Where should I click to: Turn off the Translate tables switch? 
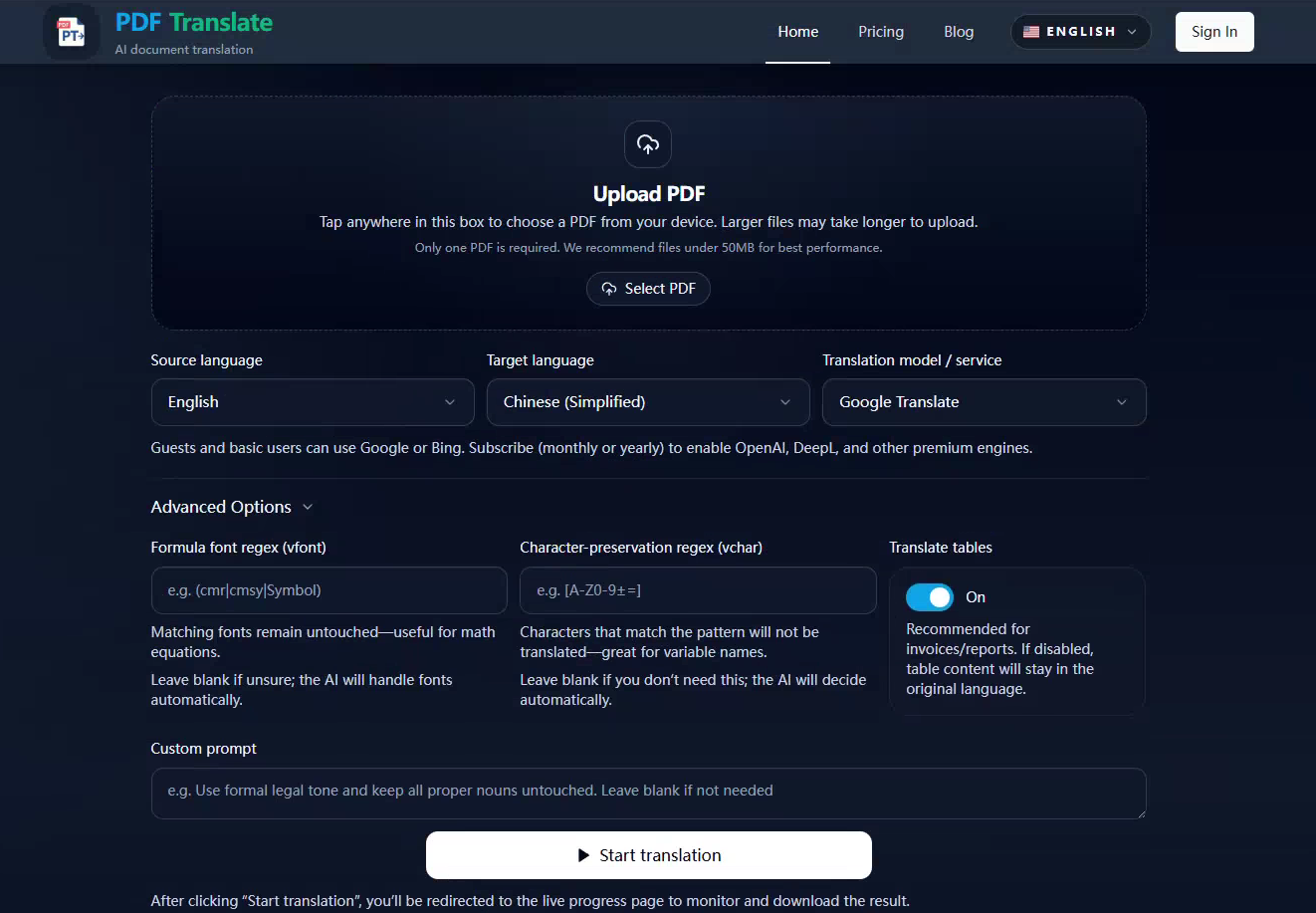(930, 597)
